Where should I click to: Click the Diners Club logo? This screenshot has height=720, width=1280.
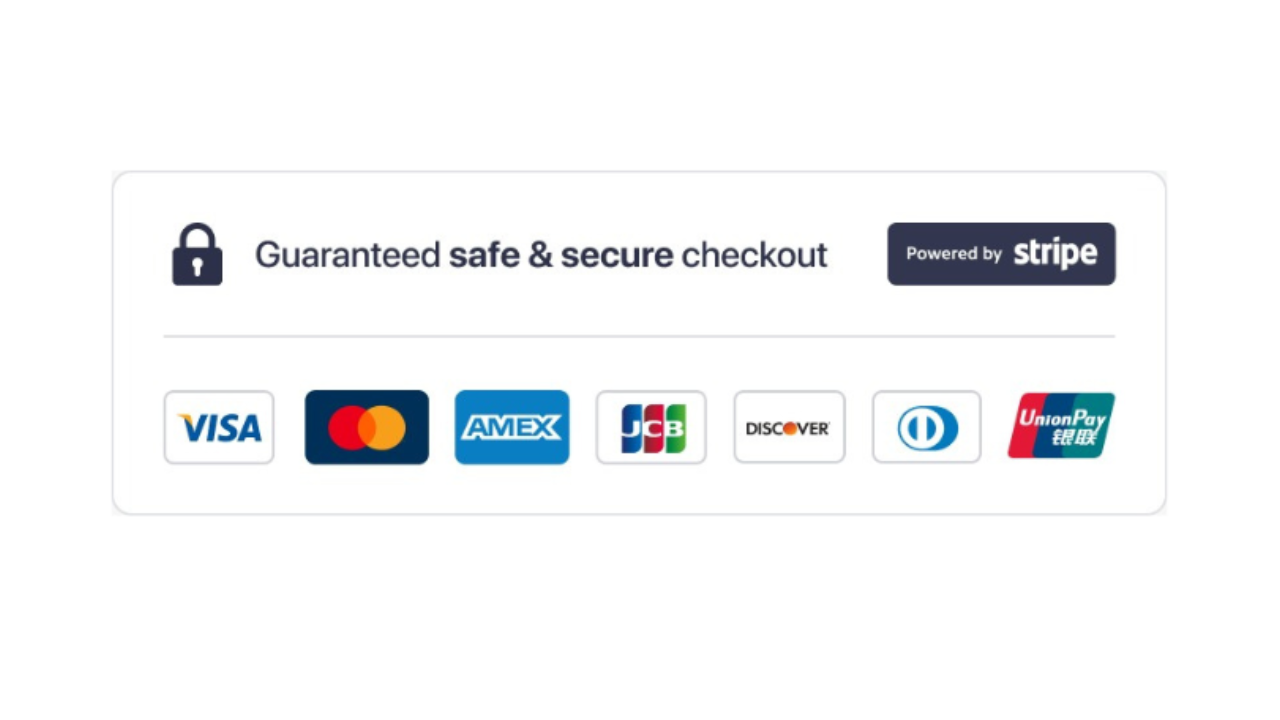pos(927,428)
